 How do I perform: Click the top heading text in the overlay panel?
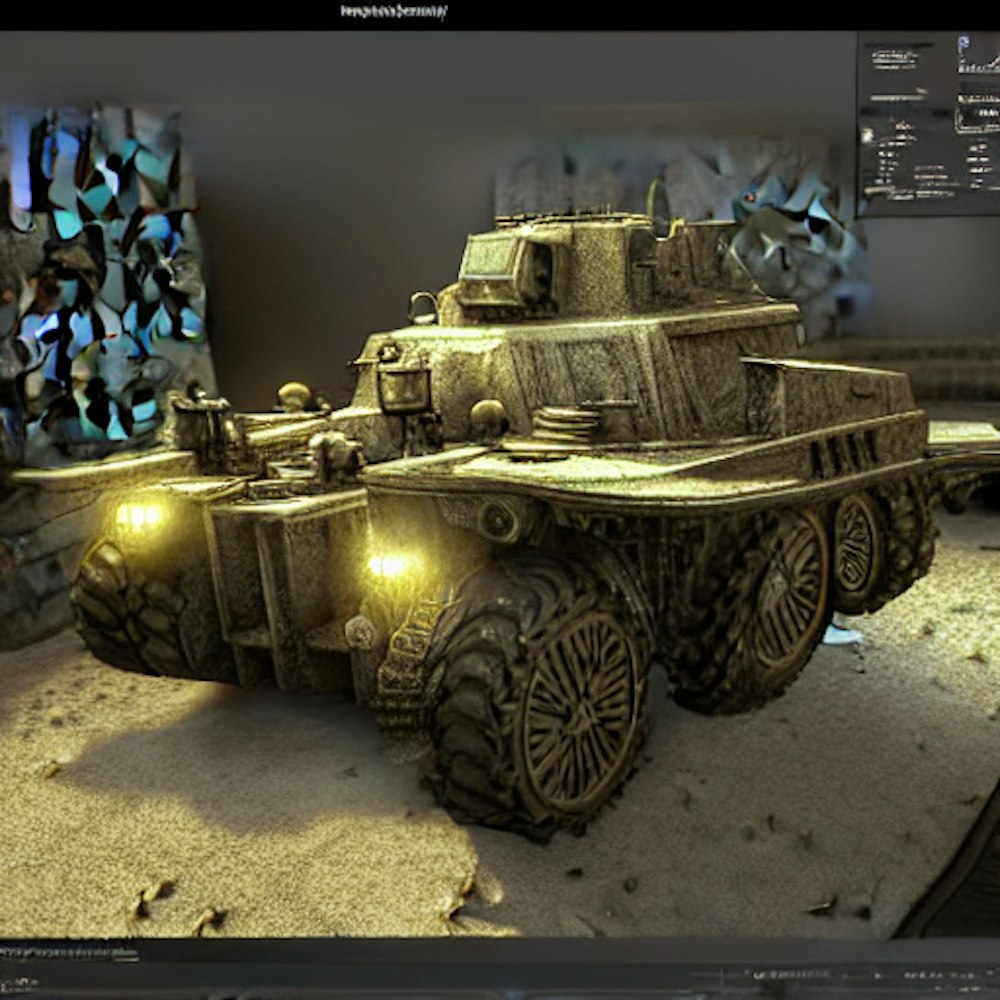(893, 58)
